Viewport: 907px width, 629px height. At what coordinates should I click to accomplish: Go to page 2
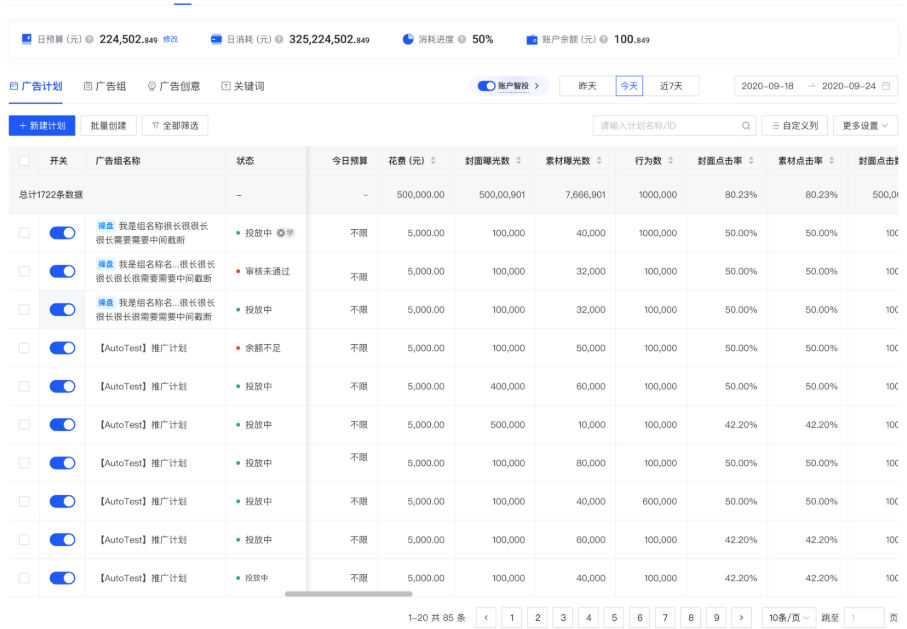(x=537, y=617)
